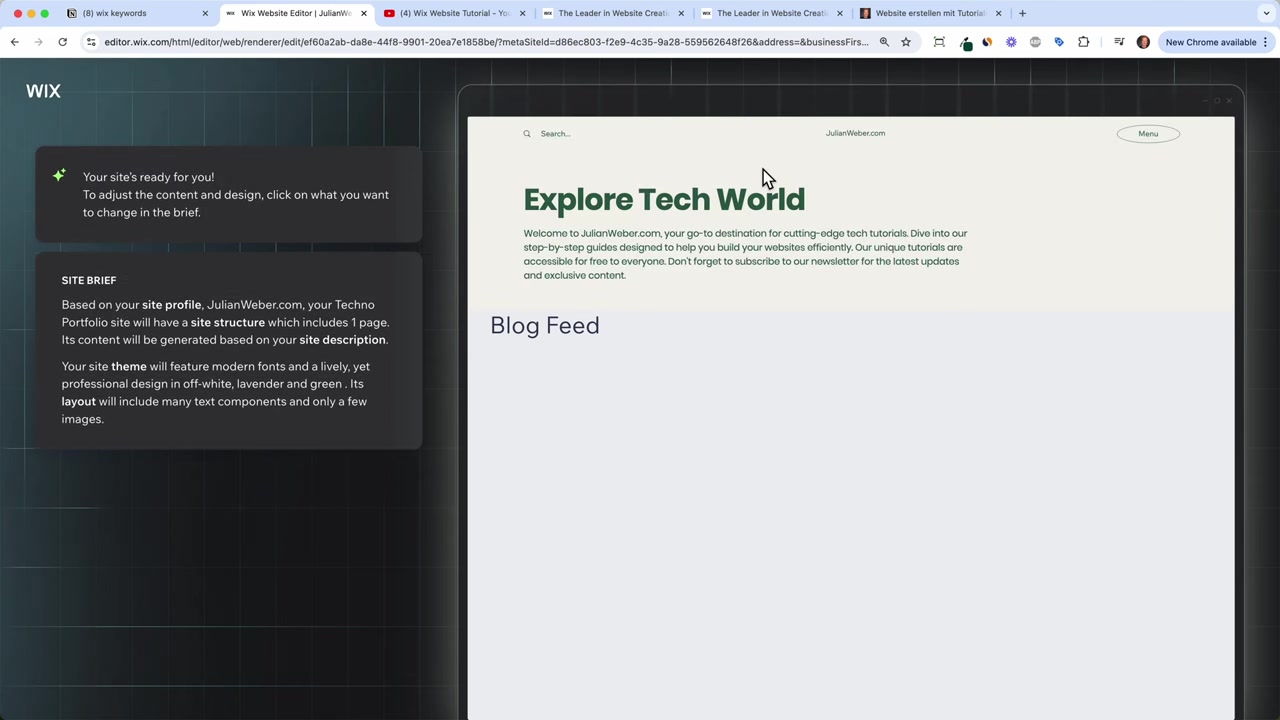Screen dimensions: 1280x720
Task: Click the Wix logo
Action: coord(43,91)
